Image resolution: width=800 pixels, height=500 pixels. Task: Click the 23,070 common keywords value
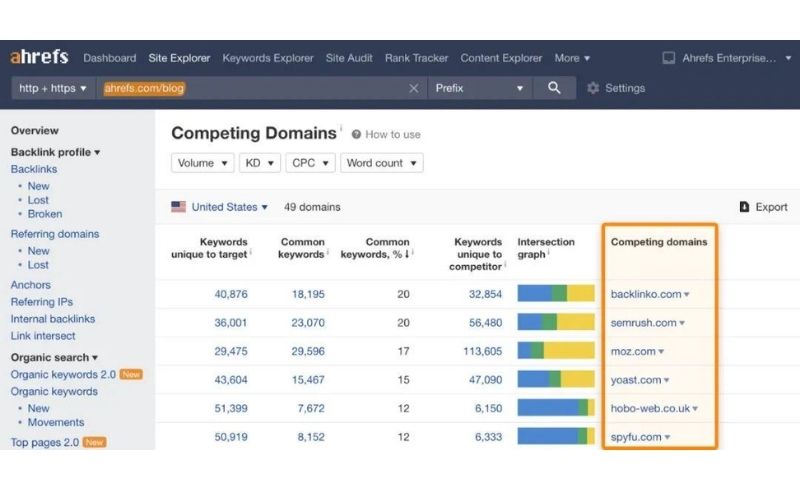(308, 322)
